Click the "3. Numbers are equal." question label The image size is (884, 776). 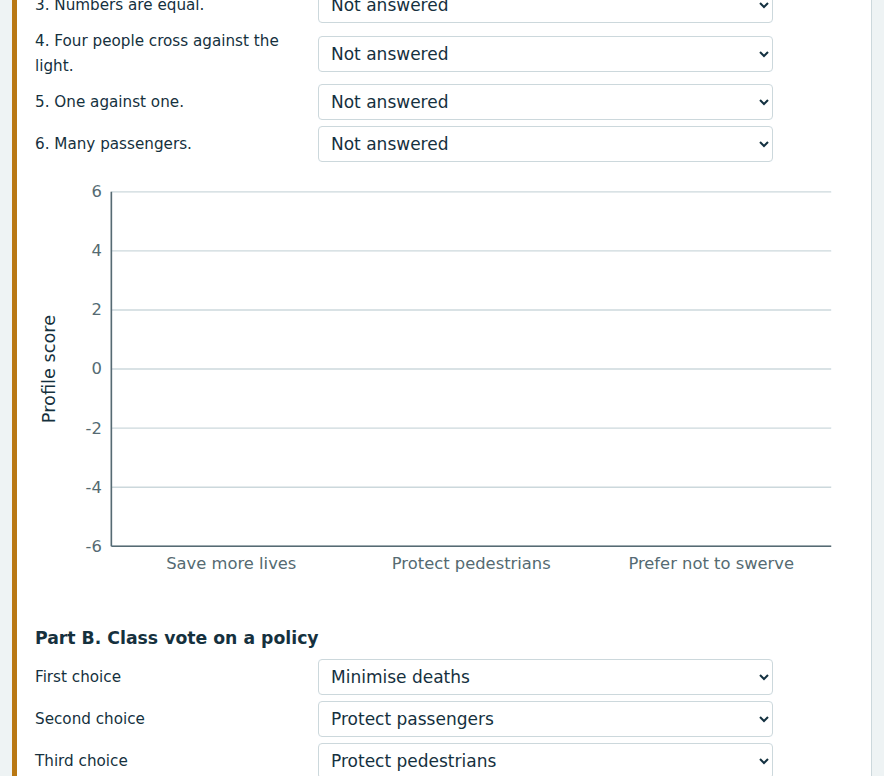[x=120, y=6]
